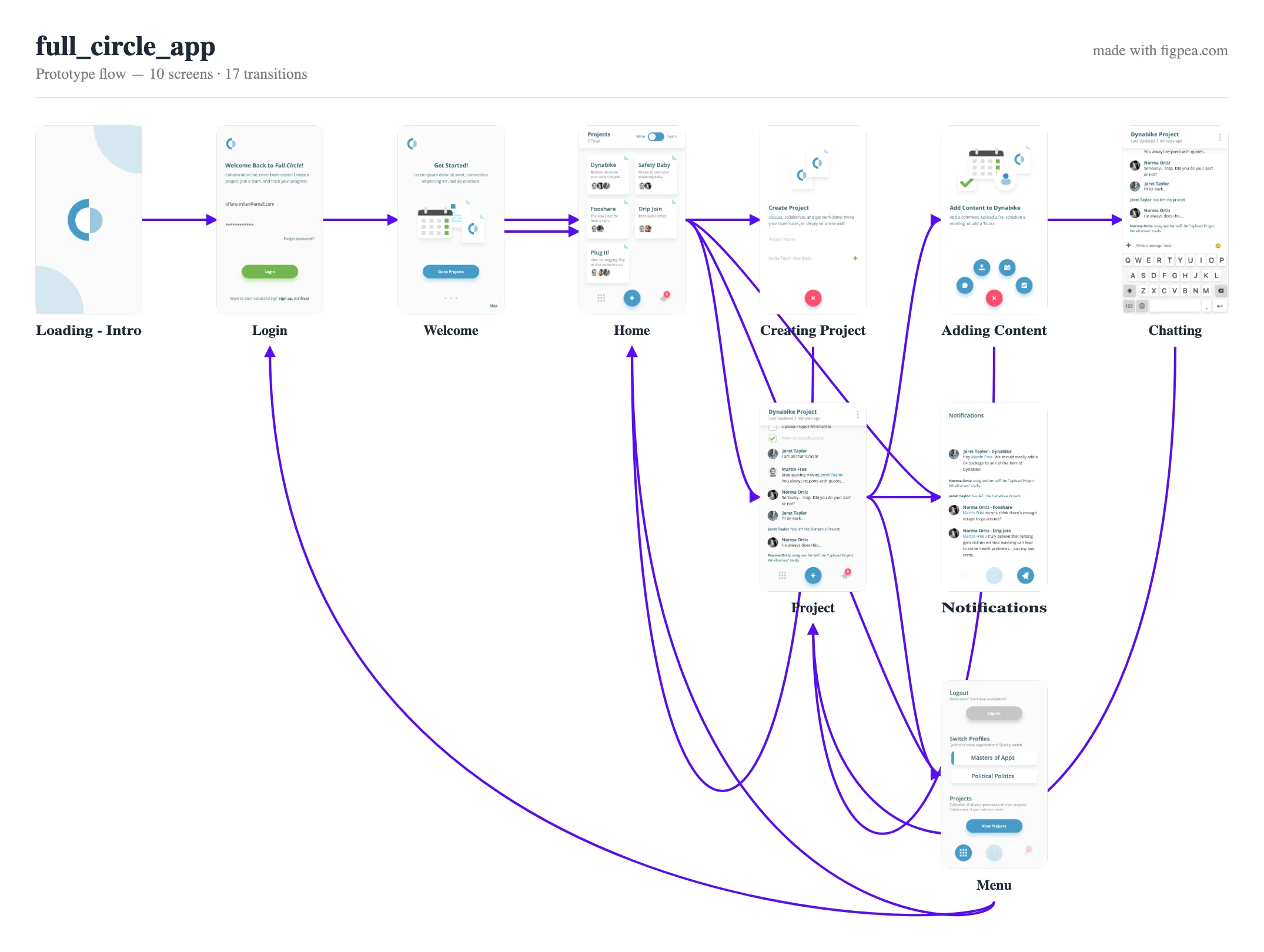Click 'Creating Project' screen label
This screenshot has width=1264, height=952.
click(x=813, y=330)
